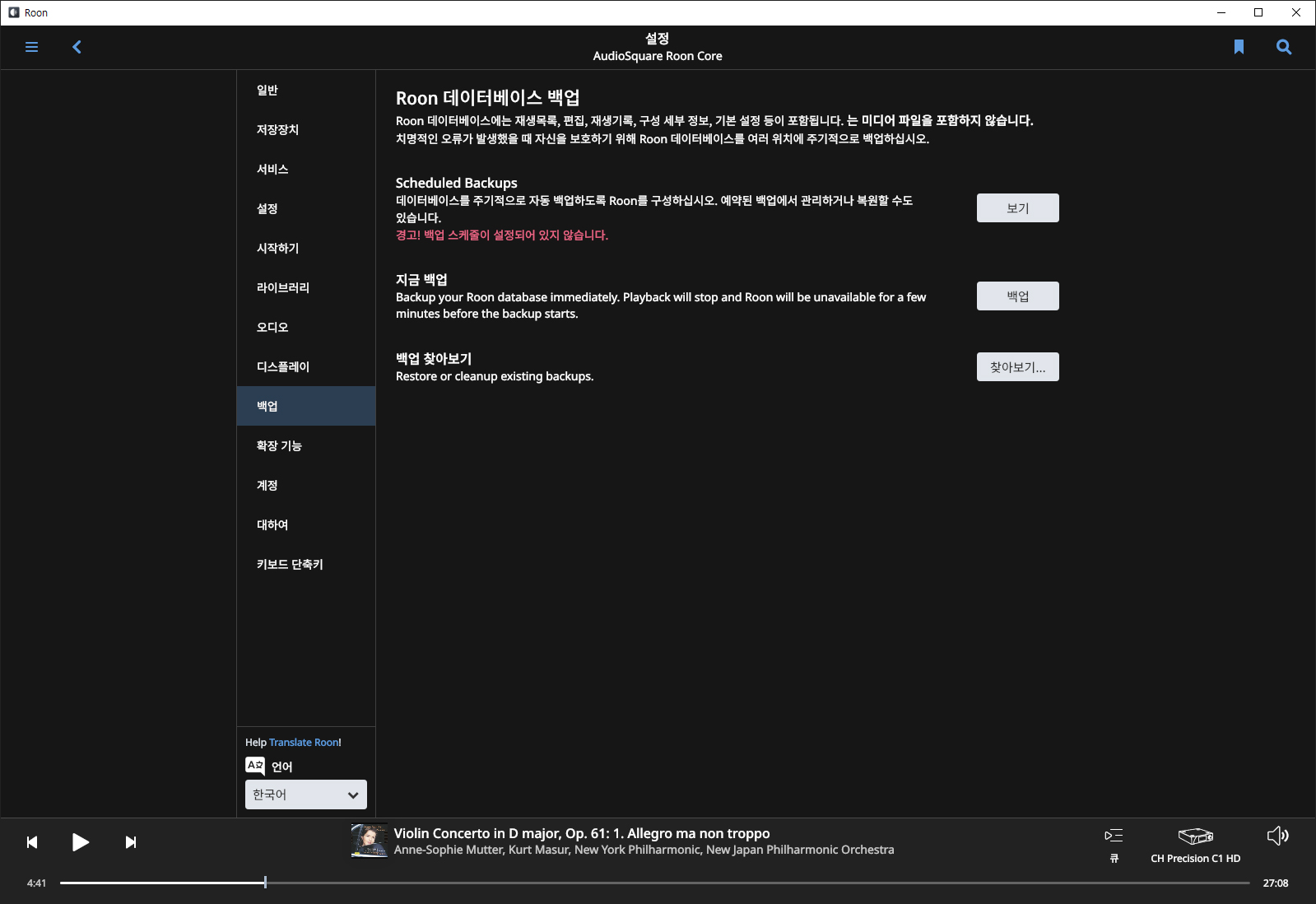This screenshot has width=1316, height=904.
Task: Open search with the magnifier icon
Action: [x=1283, y=47]
